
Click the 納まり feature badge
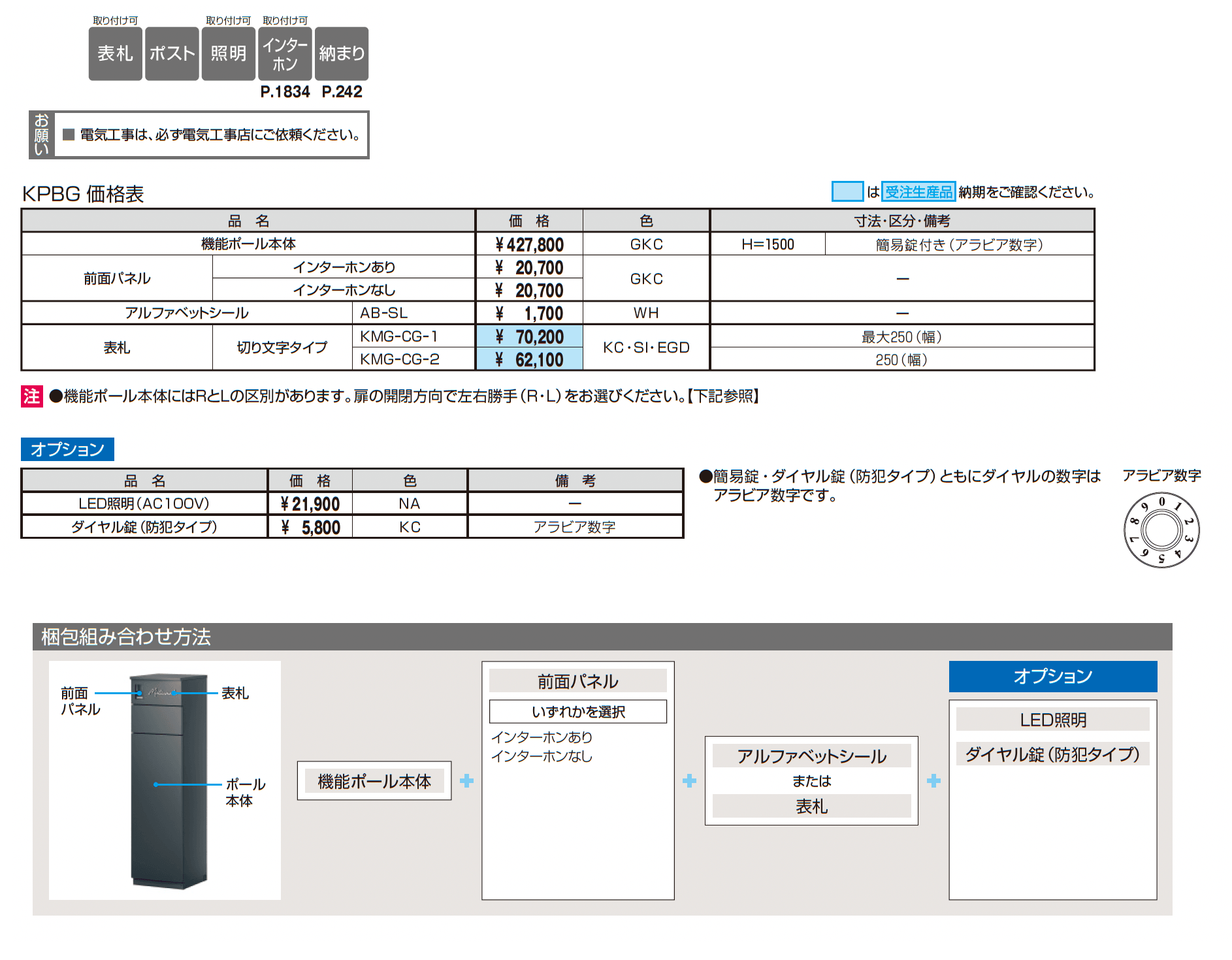click(x=342, y=54)
